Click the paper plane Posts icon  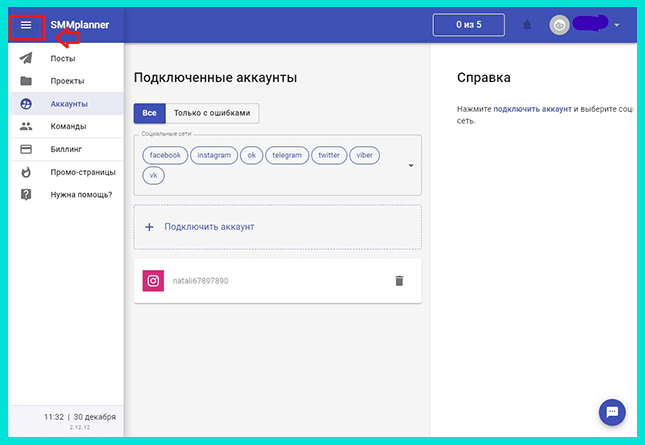(x=26, y=58)
